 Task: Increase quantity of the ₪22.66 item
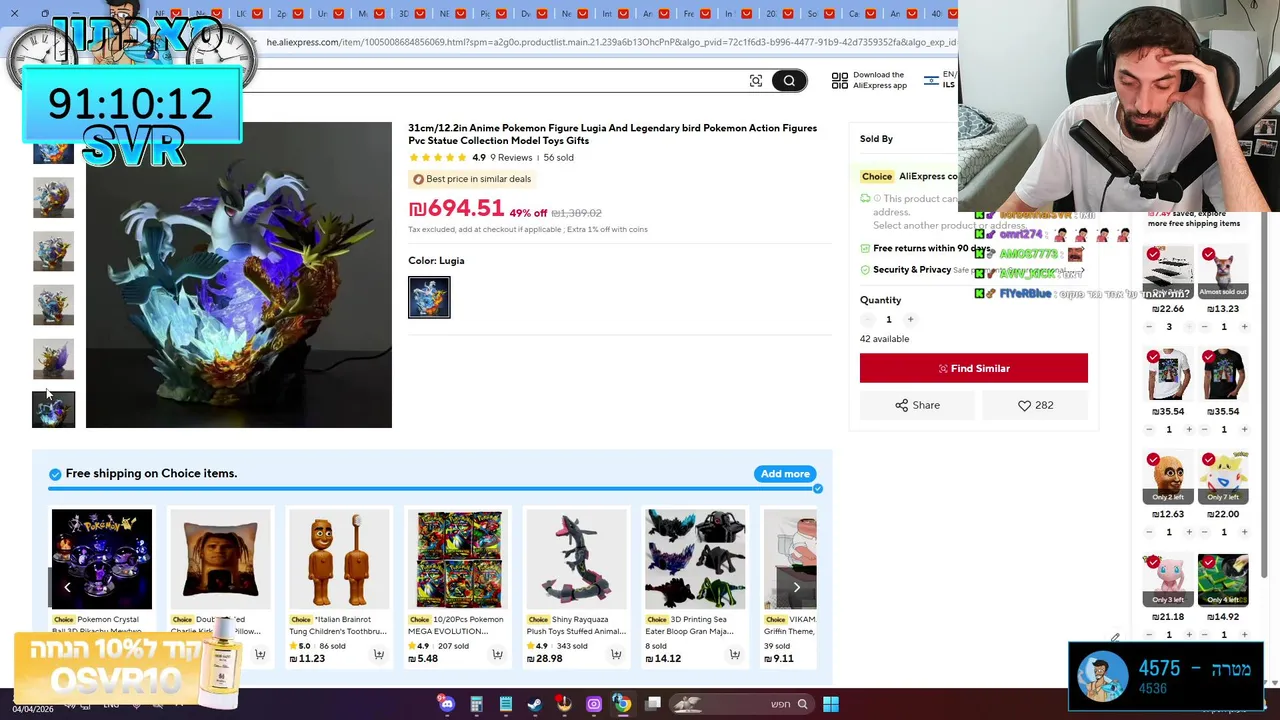(1189, 327)
